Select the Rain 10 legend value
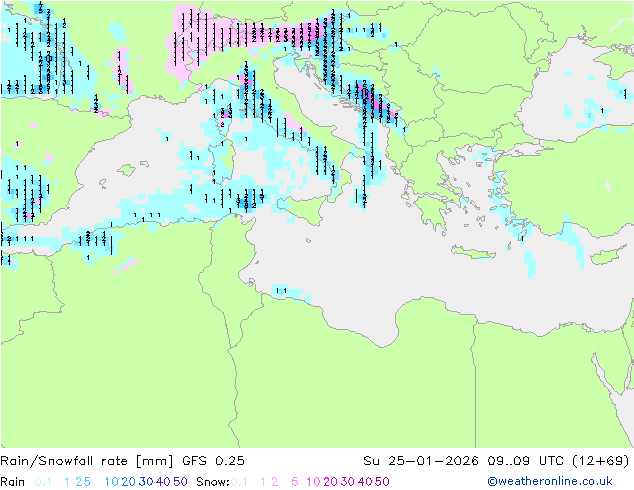Screen dimensions: 634x490 [111, 482]
